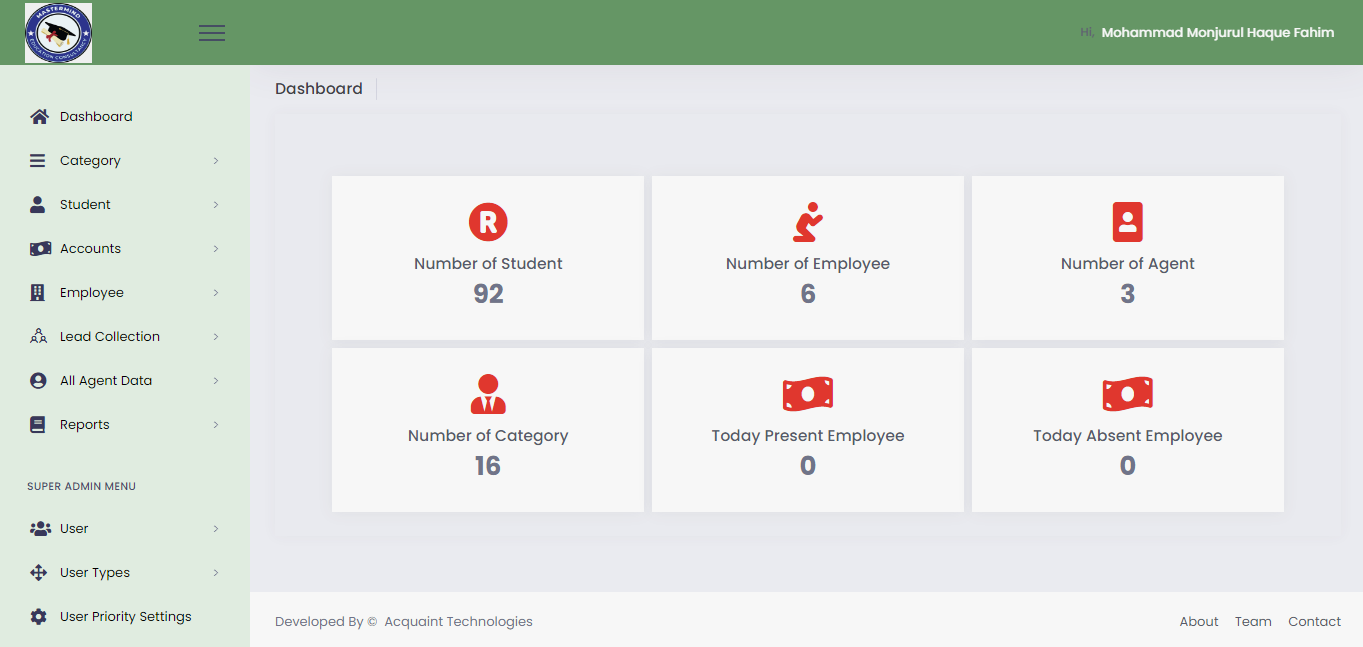The height and width of the screenshot is (647, 1363).
Task: Expand the User Types menu chevron
Action: click(216, 572)
